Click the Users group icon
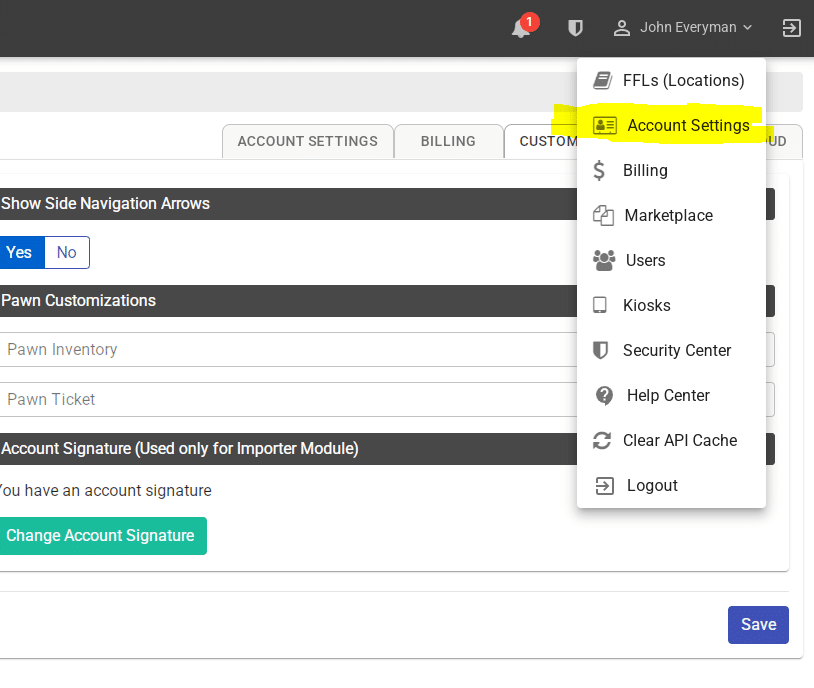 604,260
